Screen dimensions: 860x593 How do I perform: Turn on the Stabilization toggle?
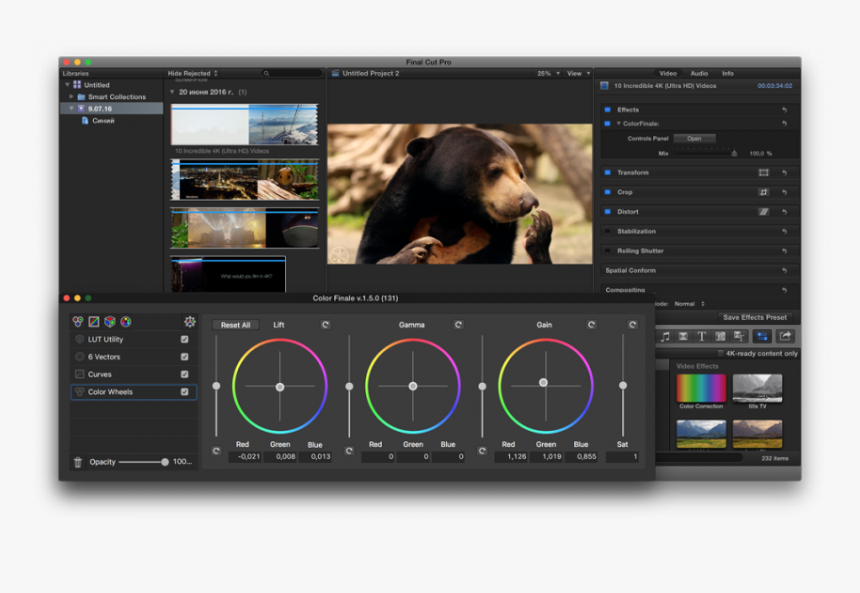pyautogui.click(x=607, y=231)
